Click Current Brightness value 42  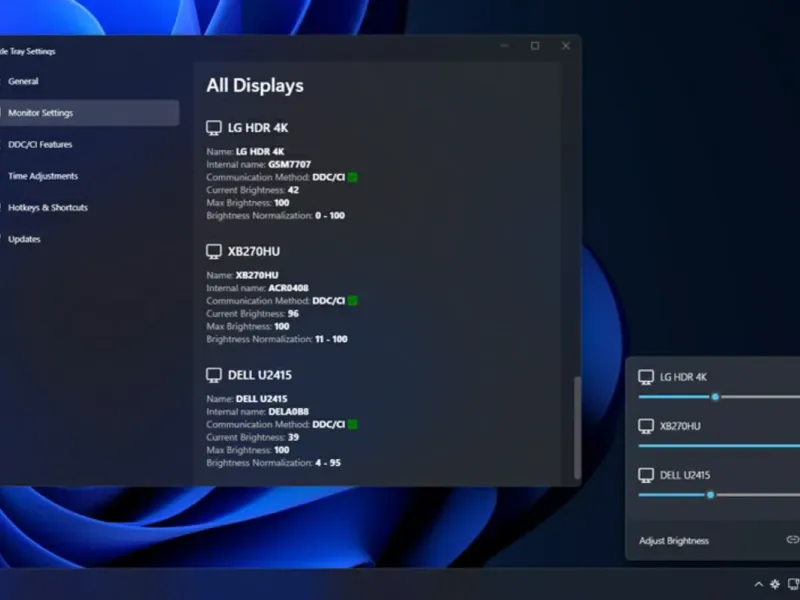point(293,190)
